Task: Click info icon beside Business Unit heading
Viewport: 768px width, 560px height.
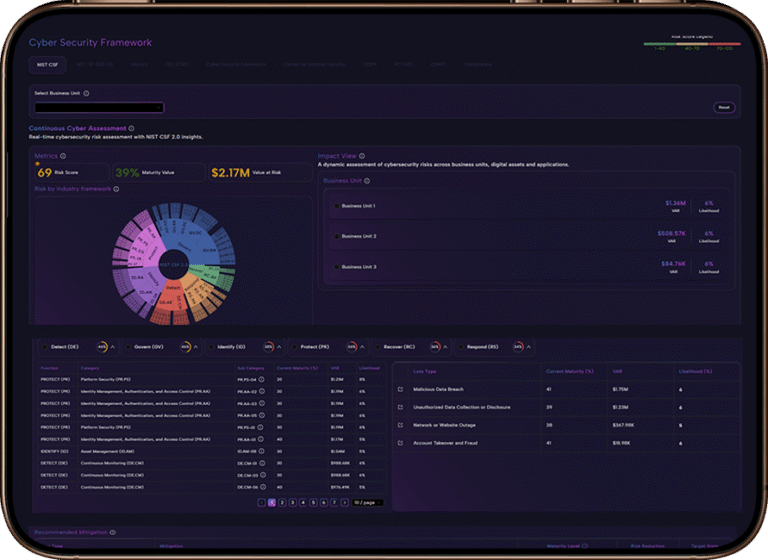Action: click(367, 181)
